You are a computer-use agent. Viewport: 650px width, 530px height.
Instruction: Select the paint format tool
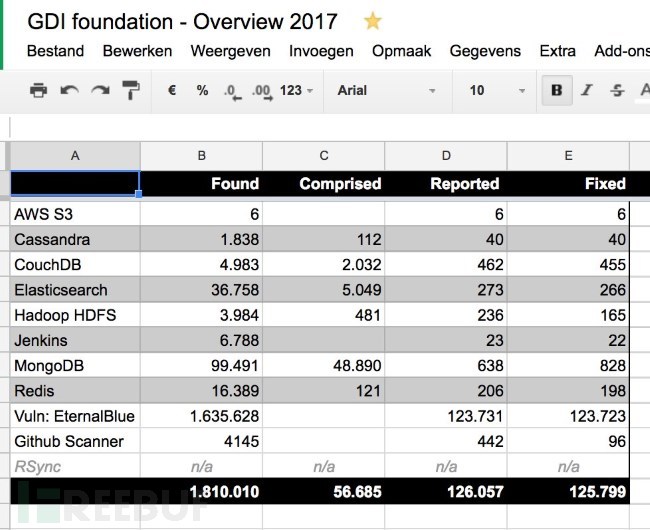131,91
